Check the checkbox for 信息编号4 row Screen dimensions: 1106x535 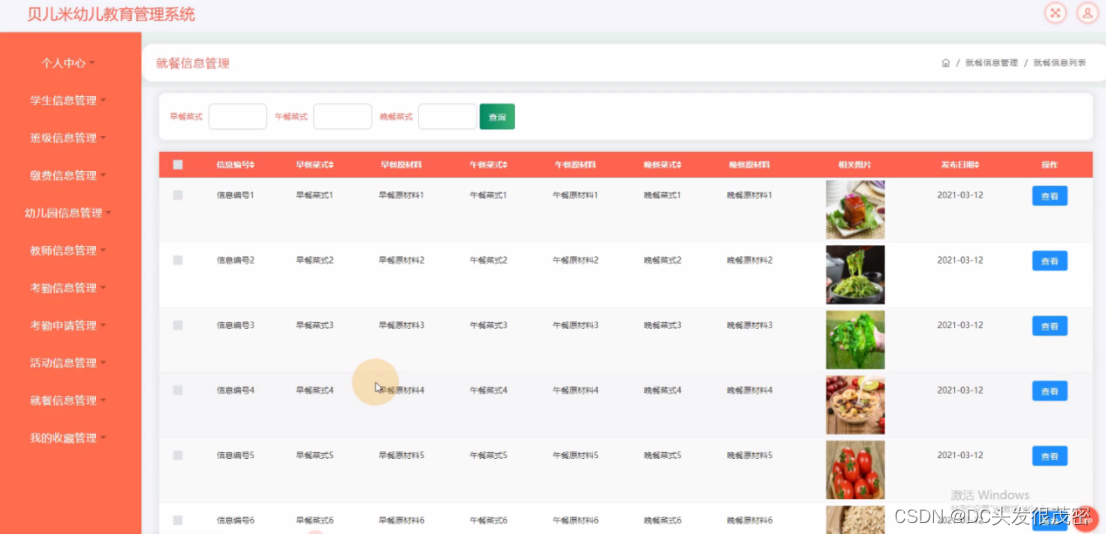[178, 390]
